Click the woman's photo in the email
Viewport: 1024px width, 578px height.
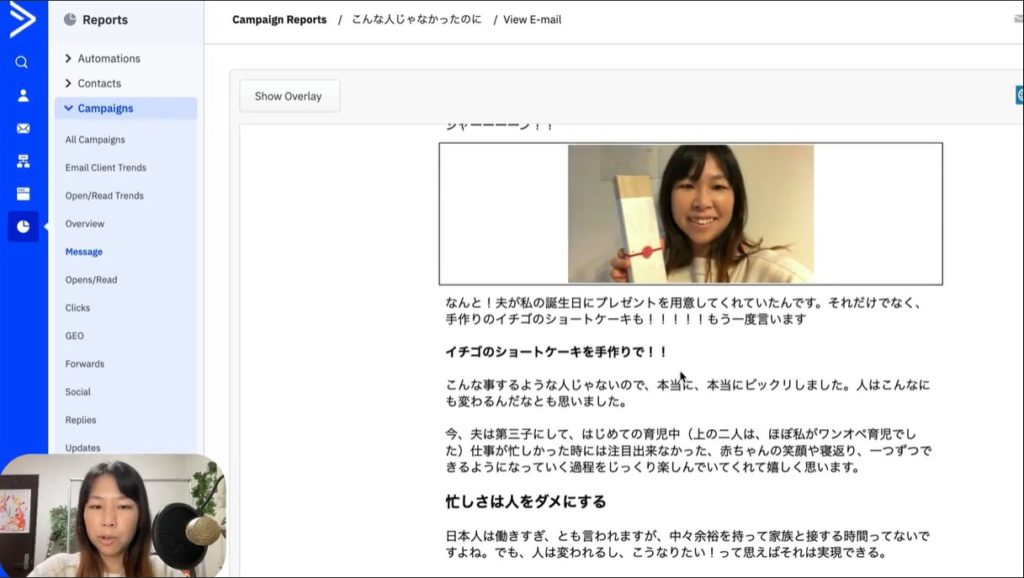click(x=690, y=214)
